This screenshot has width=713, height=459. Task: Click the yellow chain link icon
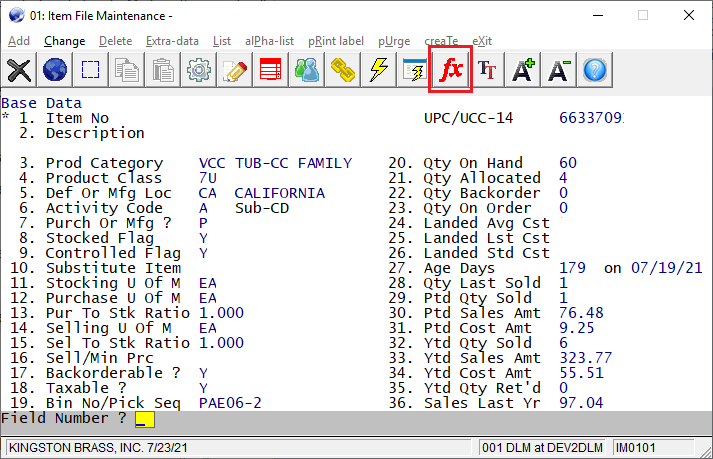point(342,70)
